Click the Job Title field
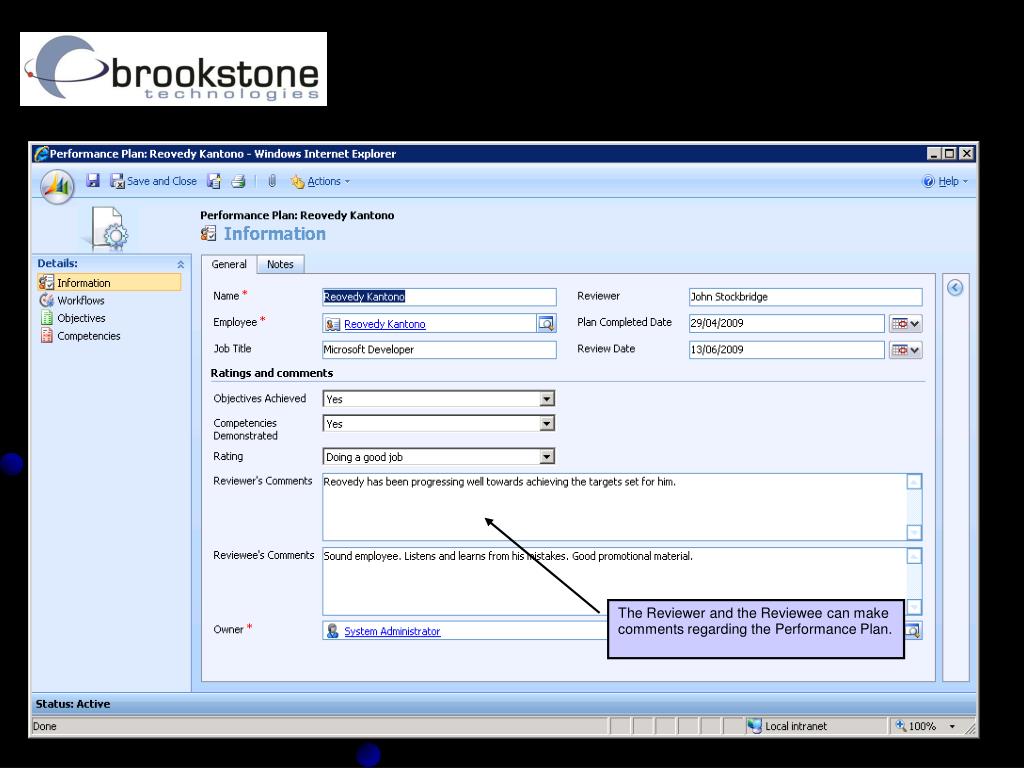 point(439,349)
